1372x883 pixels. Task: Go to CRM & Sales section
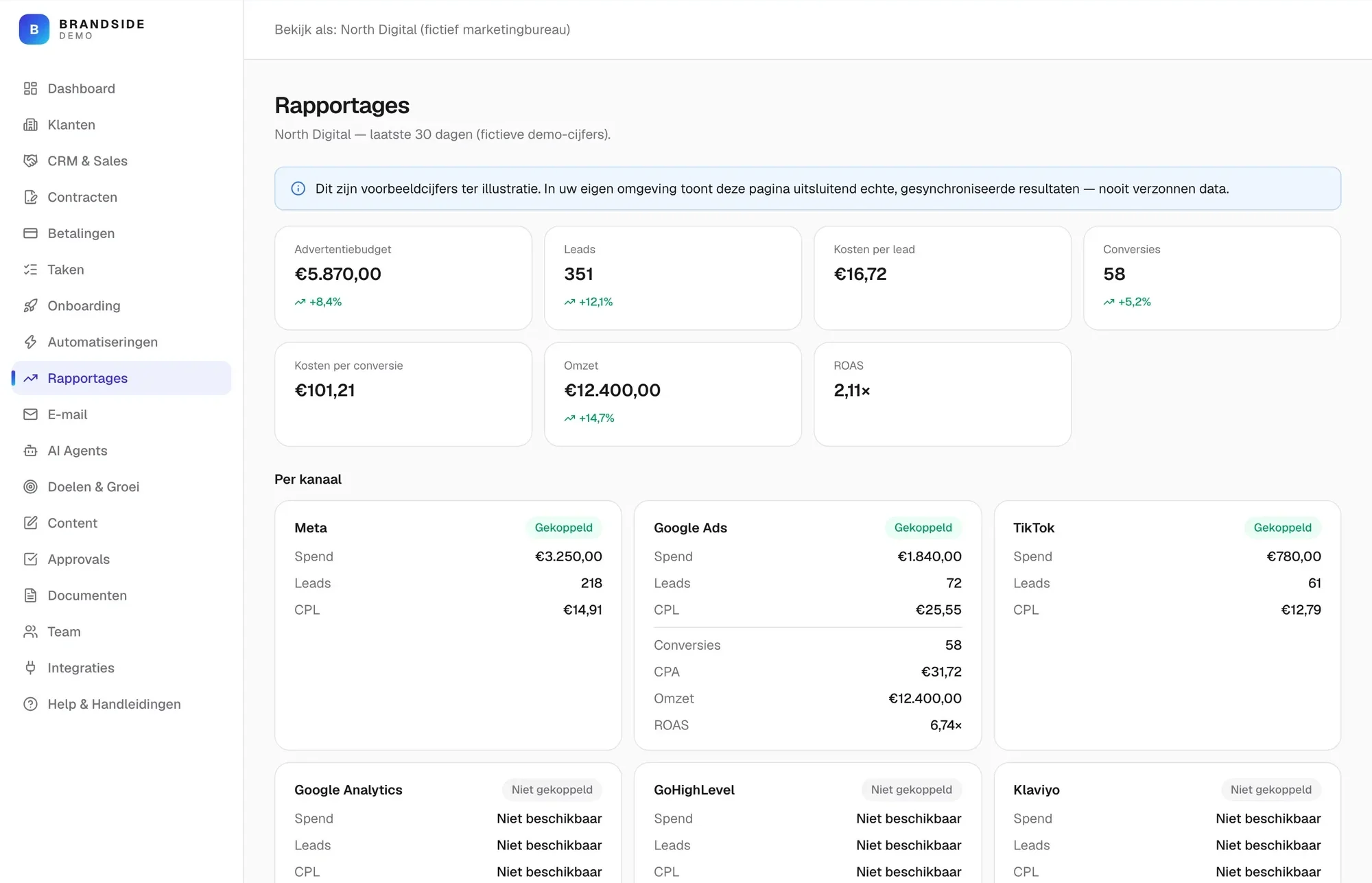tap(121, 161)
